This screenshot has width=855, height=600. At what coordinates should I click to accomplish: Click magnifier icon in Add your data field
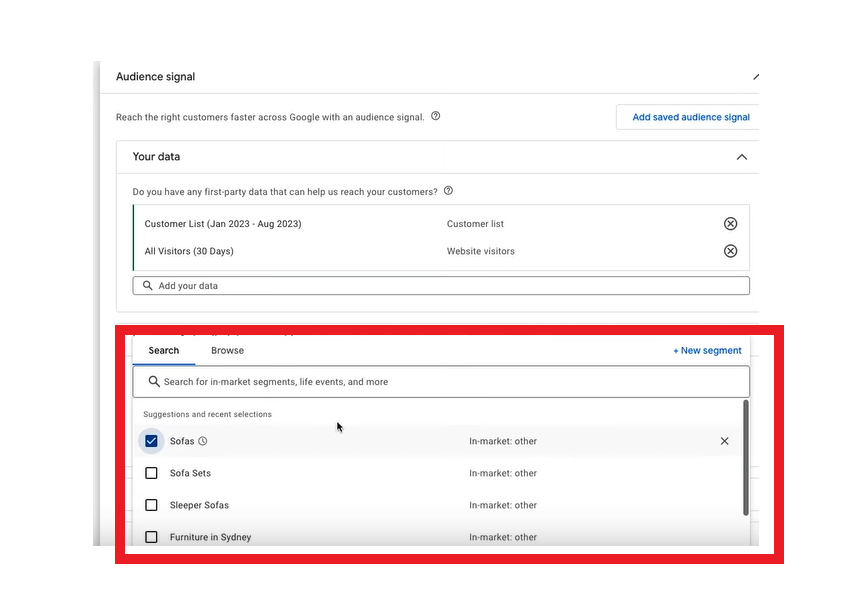tap(148, 286)
